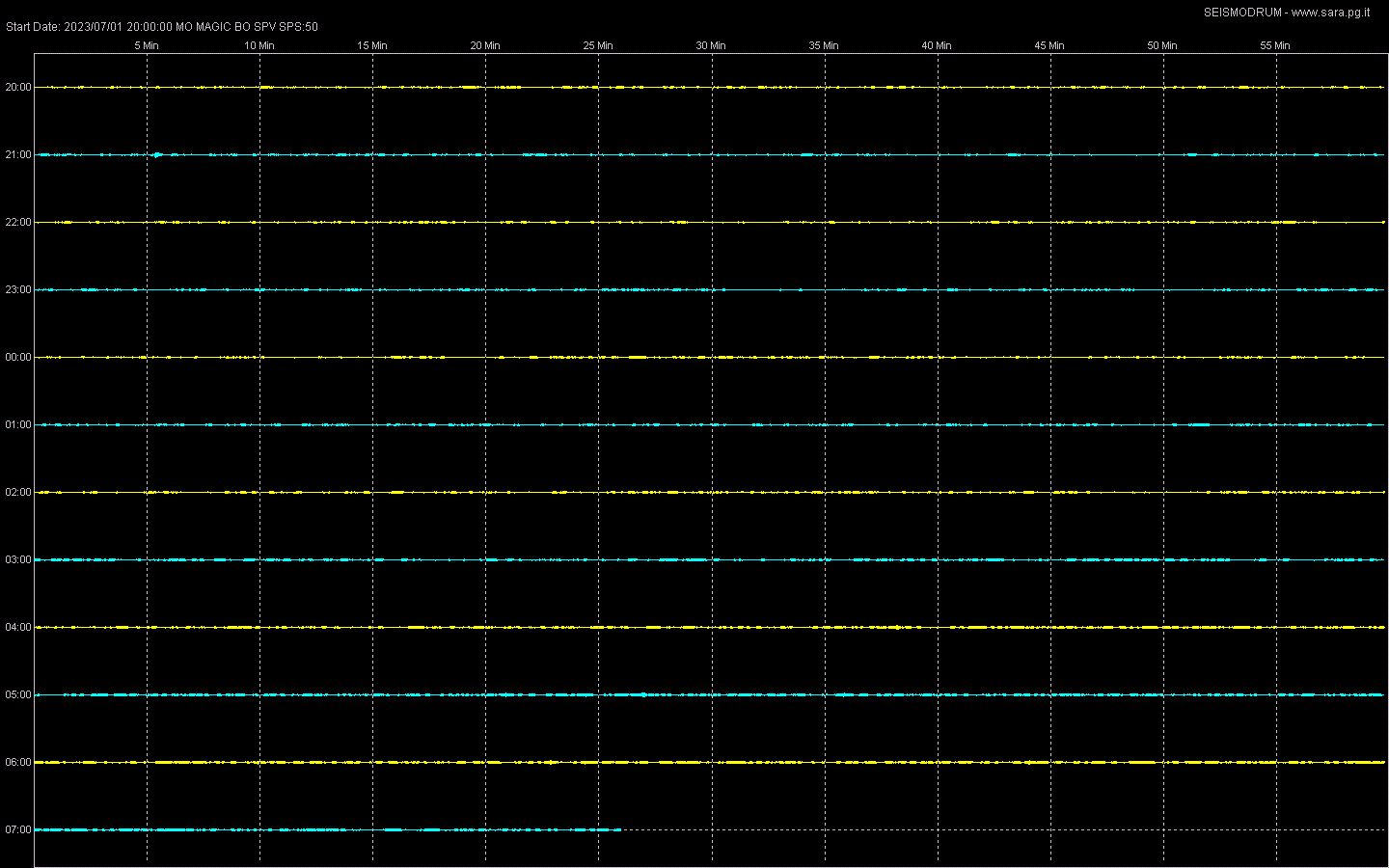Click the blip on the 05:00 trace

click(x=643, y=694)
